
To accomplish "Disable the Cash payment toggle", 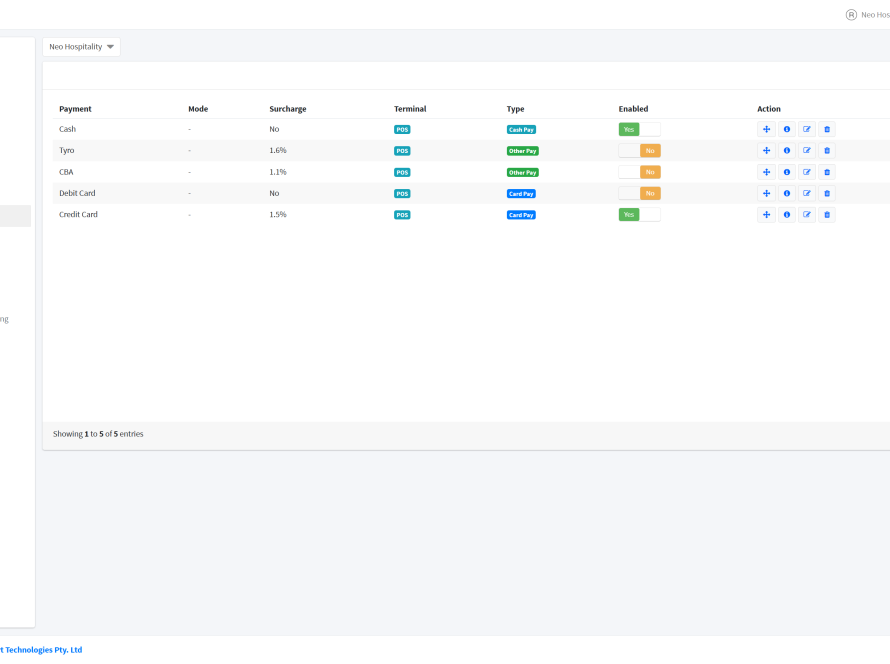I will [639, 129].
